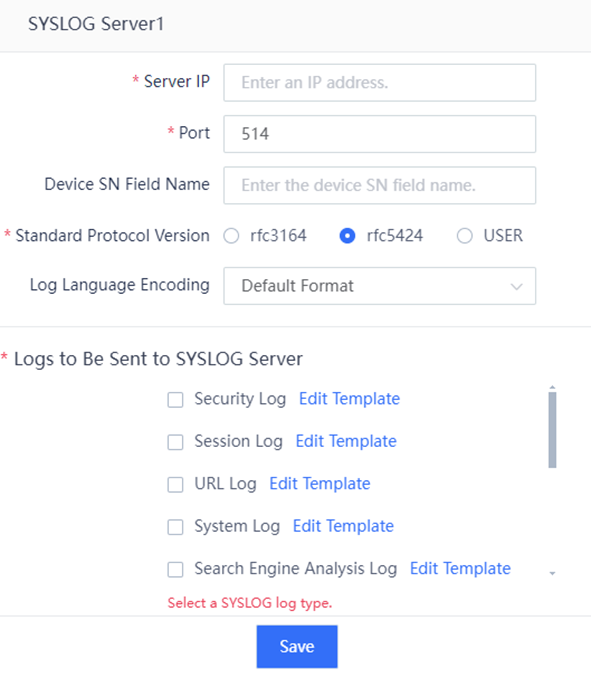Check the Security Log checkbox

175,400
